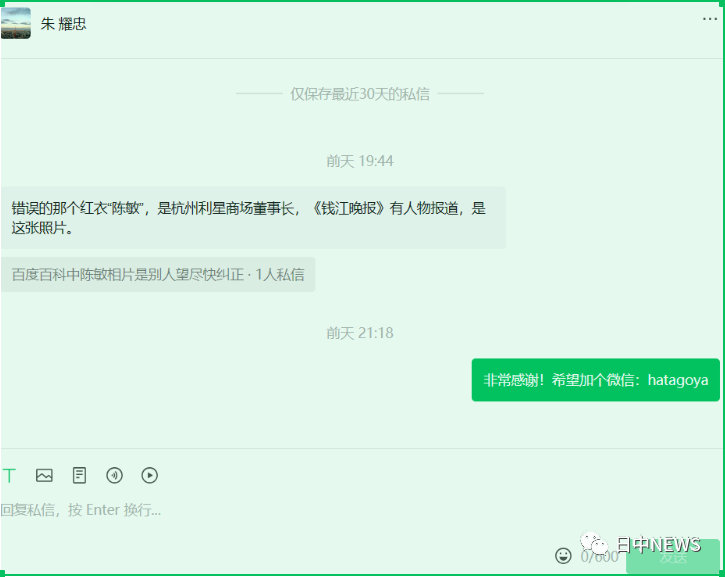Click 朱耀忠's profile avatar

tap(16, 23)
